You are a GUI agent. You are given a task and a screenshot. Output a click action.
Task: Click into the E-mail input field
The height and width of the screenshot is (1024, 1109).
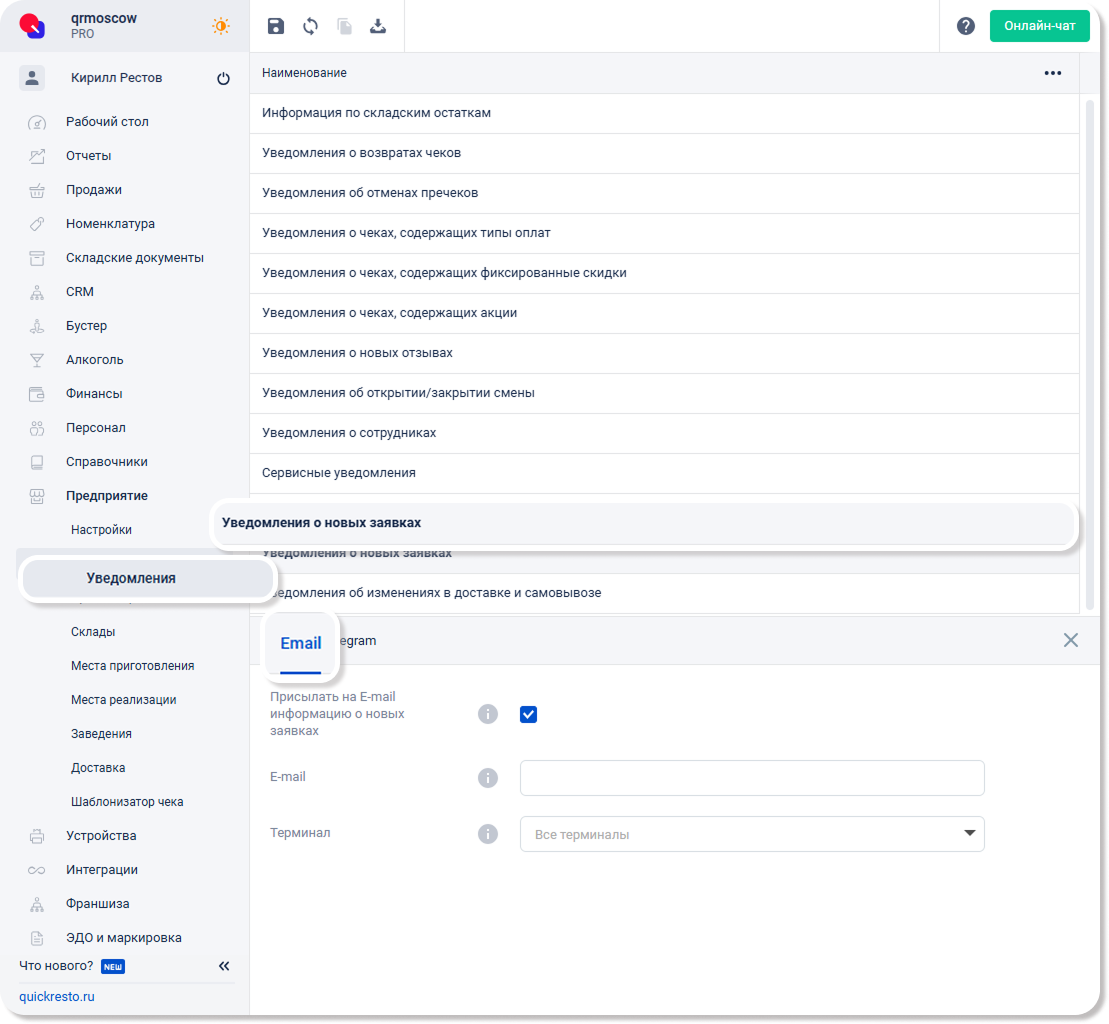click(x=752, y=778)
